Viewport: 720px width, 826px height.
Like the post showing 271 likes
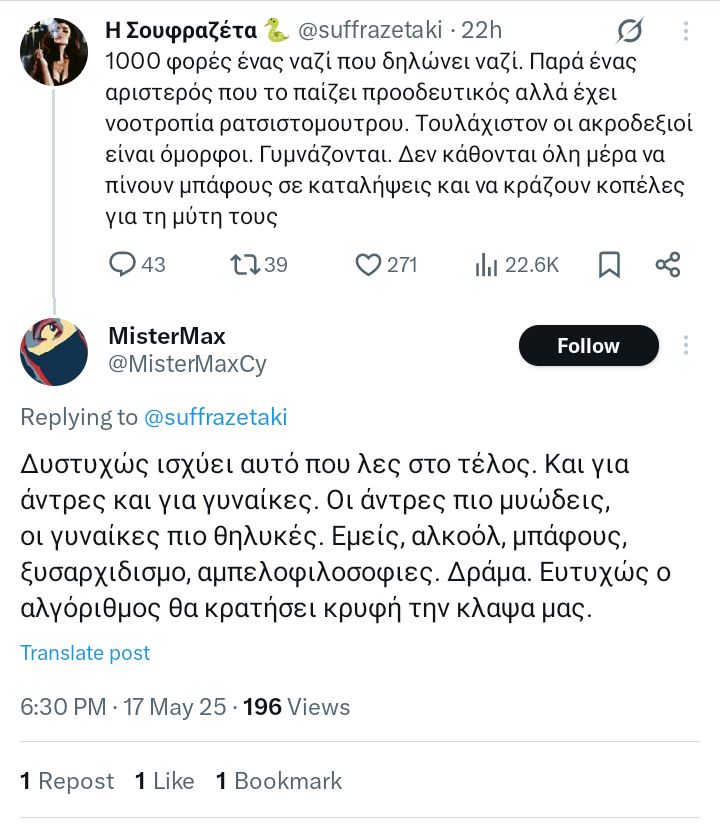pos(369,265)
